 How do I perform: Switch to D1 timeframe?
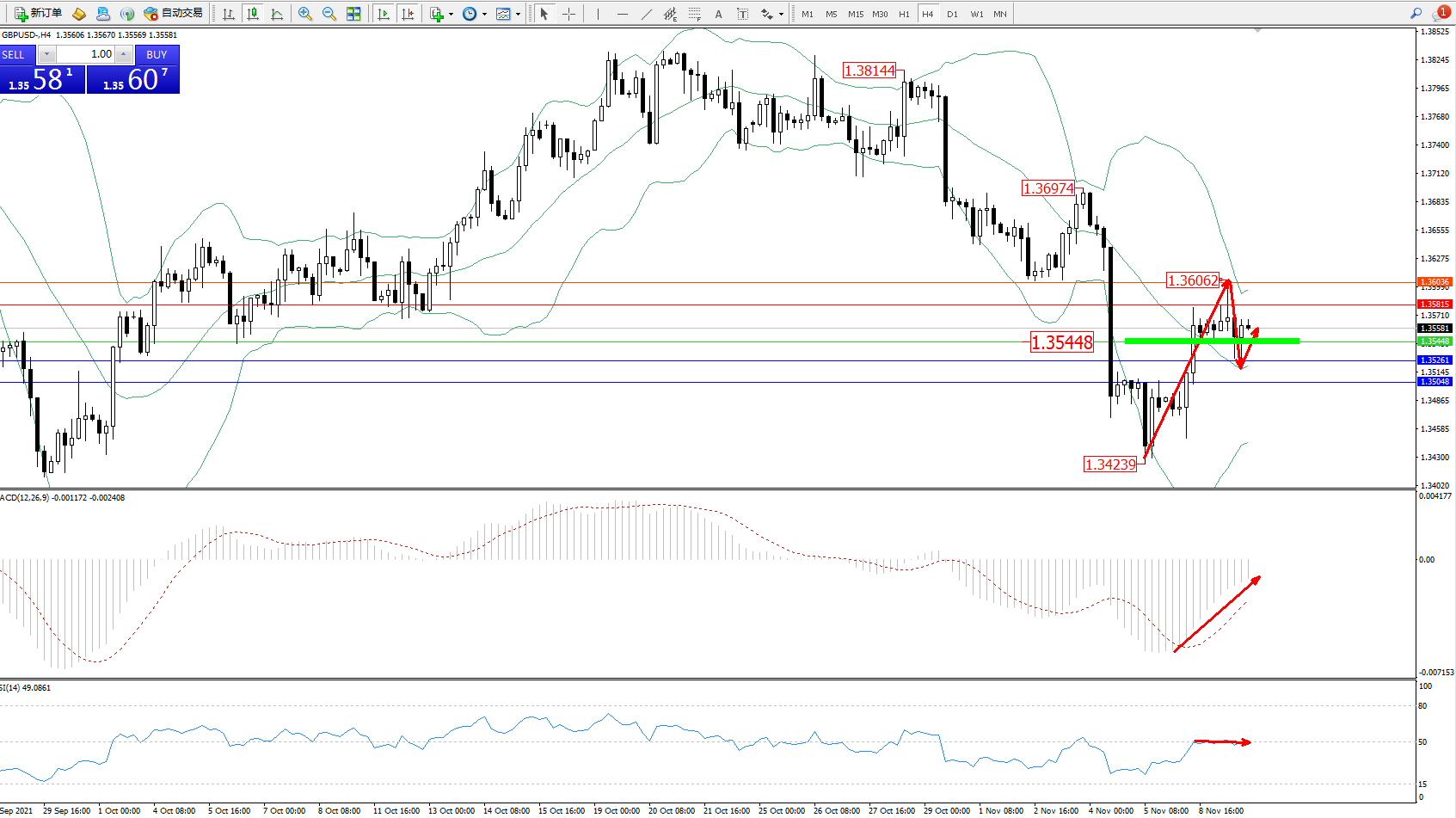[x=952, y=14]
